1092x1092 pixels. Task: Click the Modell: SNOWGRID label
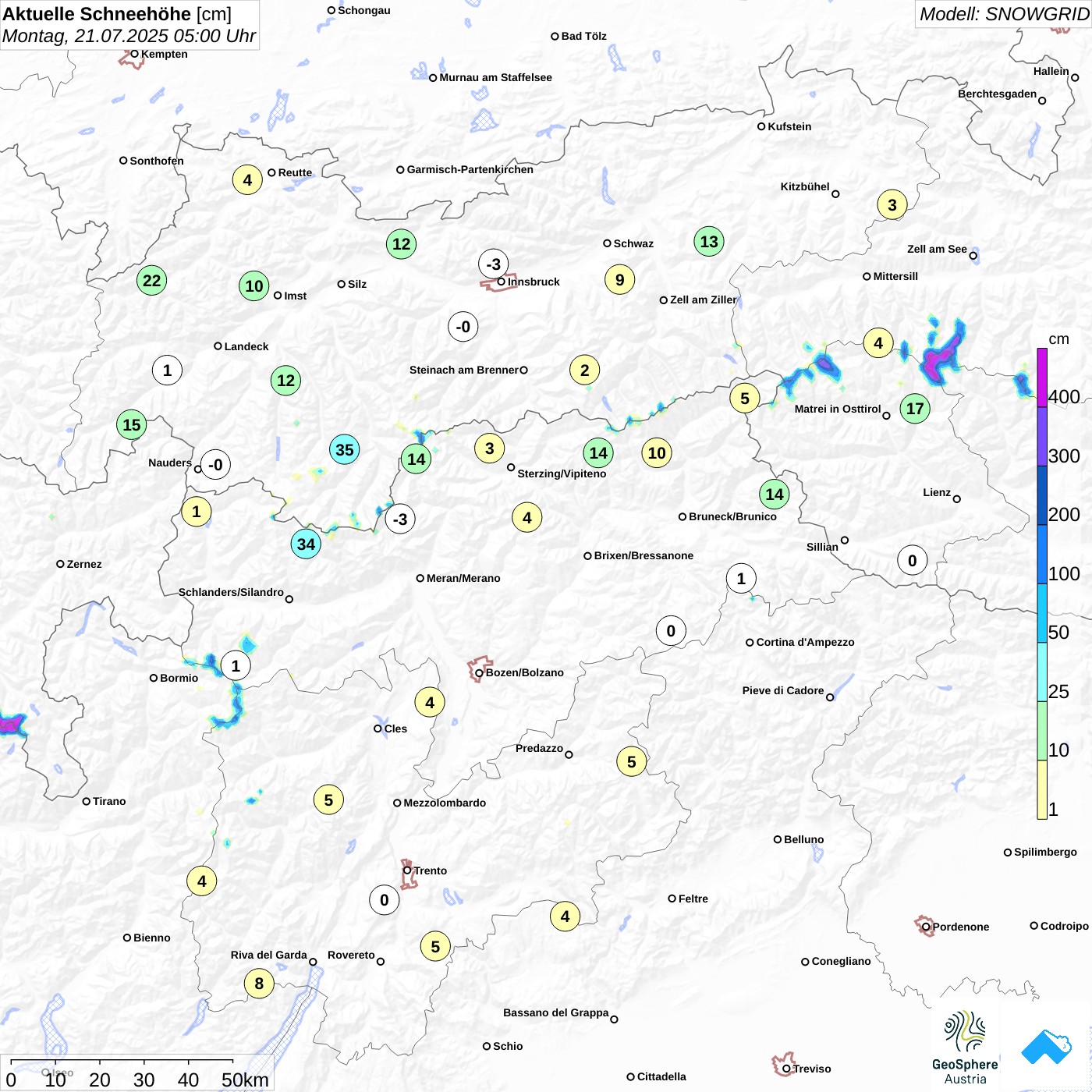(x=1004, y=14)
